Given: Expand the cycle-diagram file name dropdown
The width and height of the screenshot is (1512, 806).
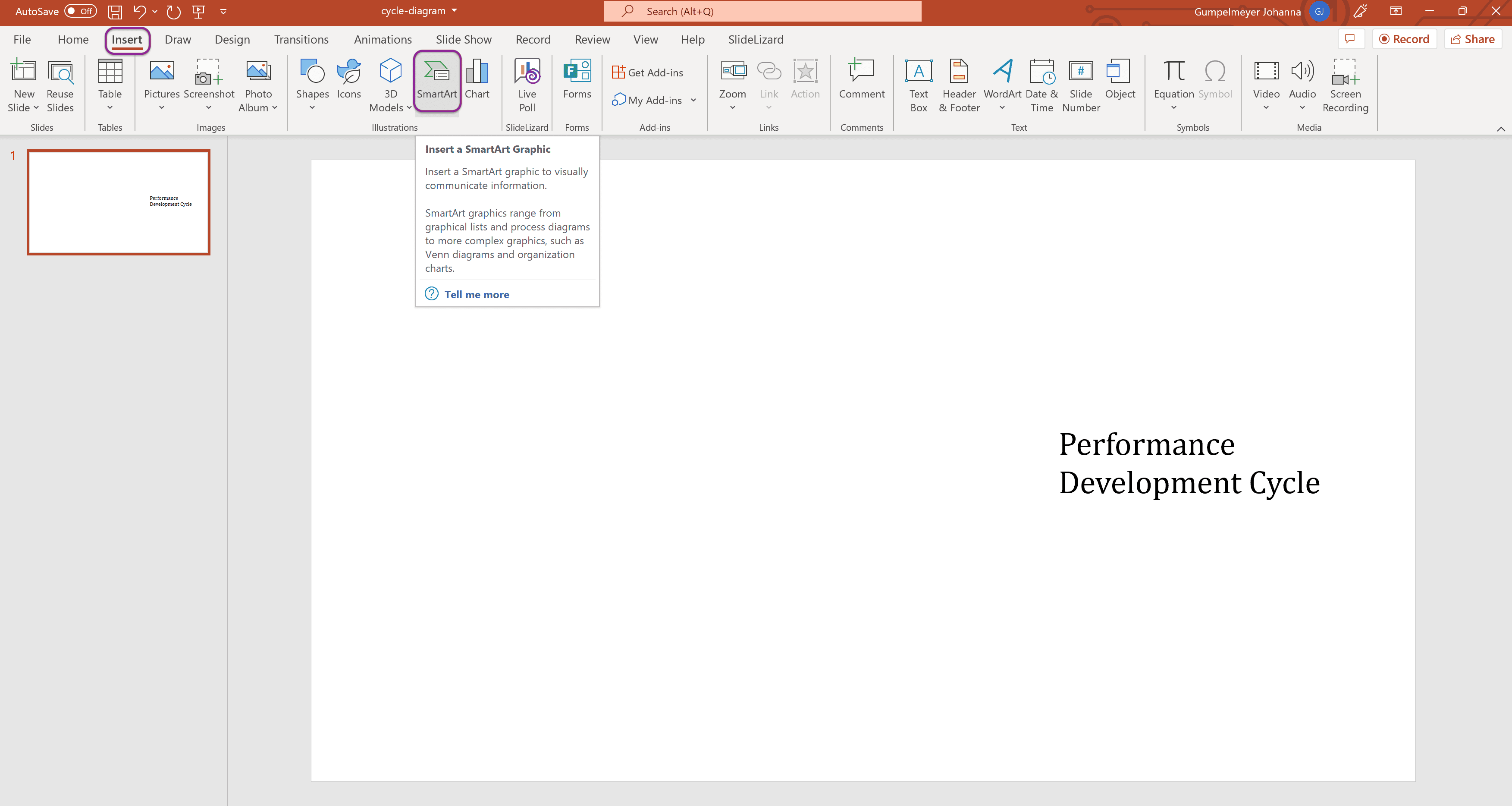Looking at the screenshot, I should [455, 11].
